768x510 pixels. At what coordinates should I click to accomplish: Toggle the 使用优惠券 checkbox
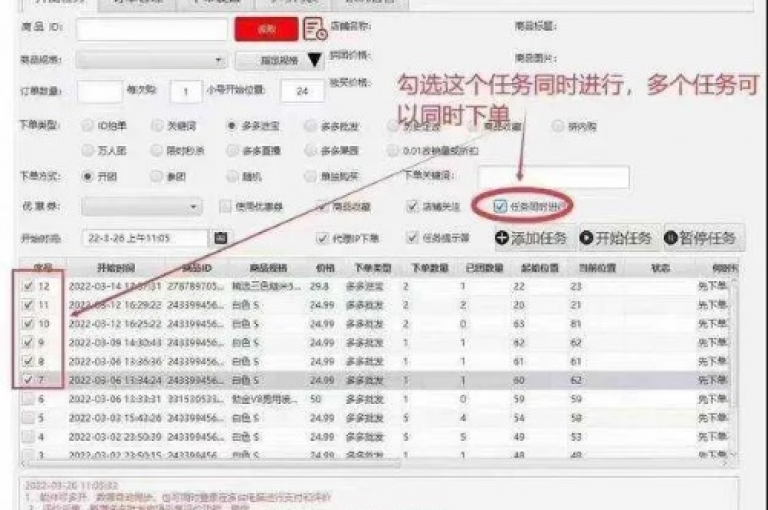(225, 206)
